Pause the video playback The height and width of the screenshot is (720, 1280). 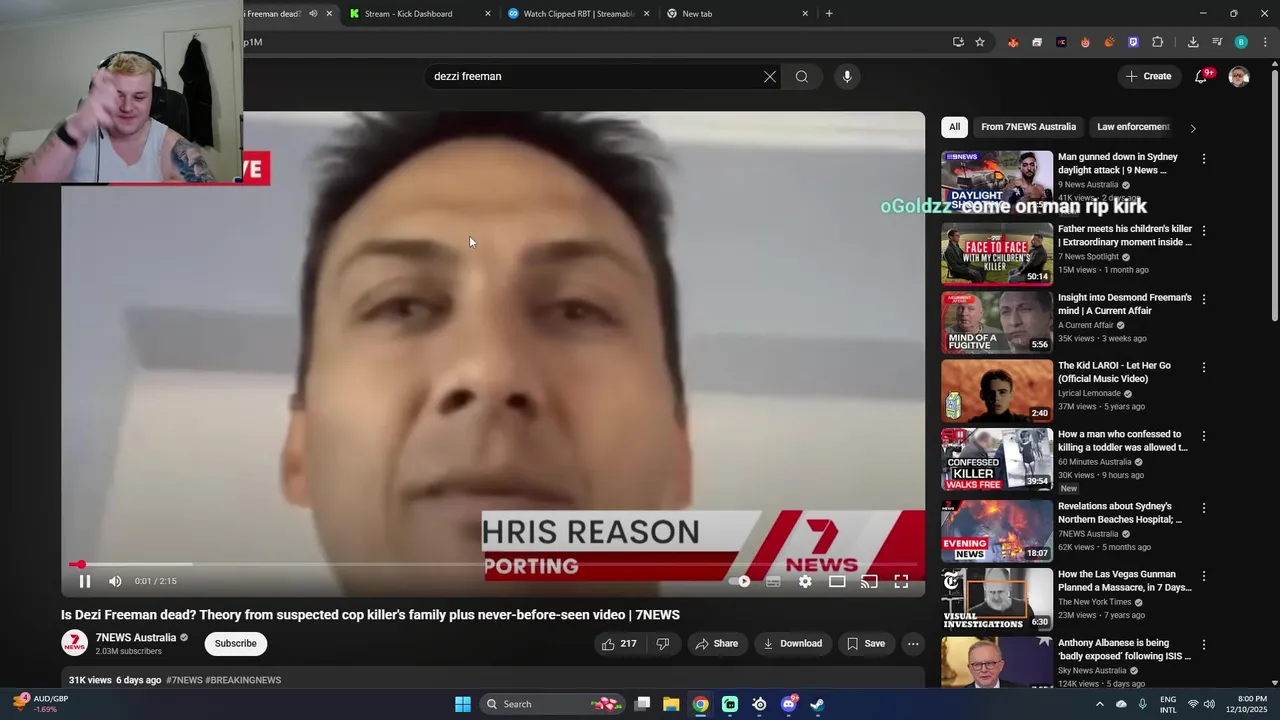(x=85, y=581)
